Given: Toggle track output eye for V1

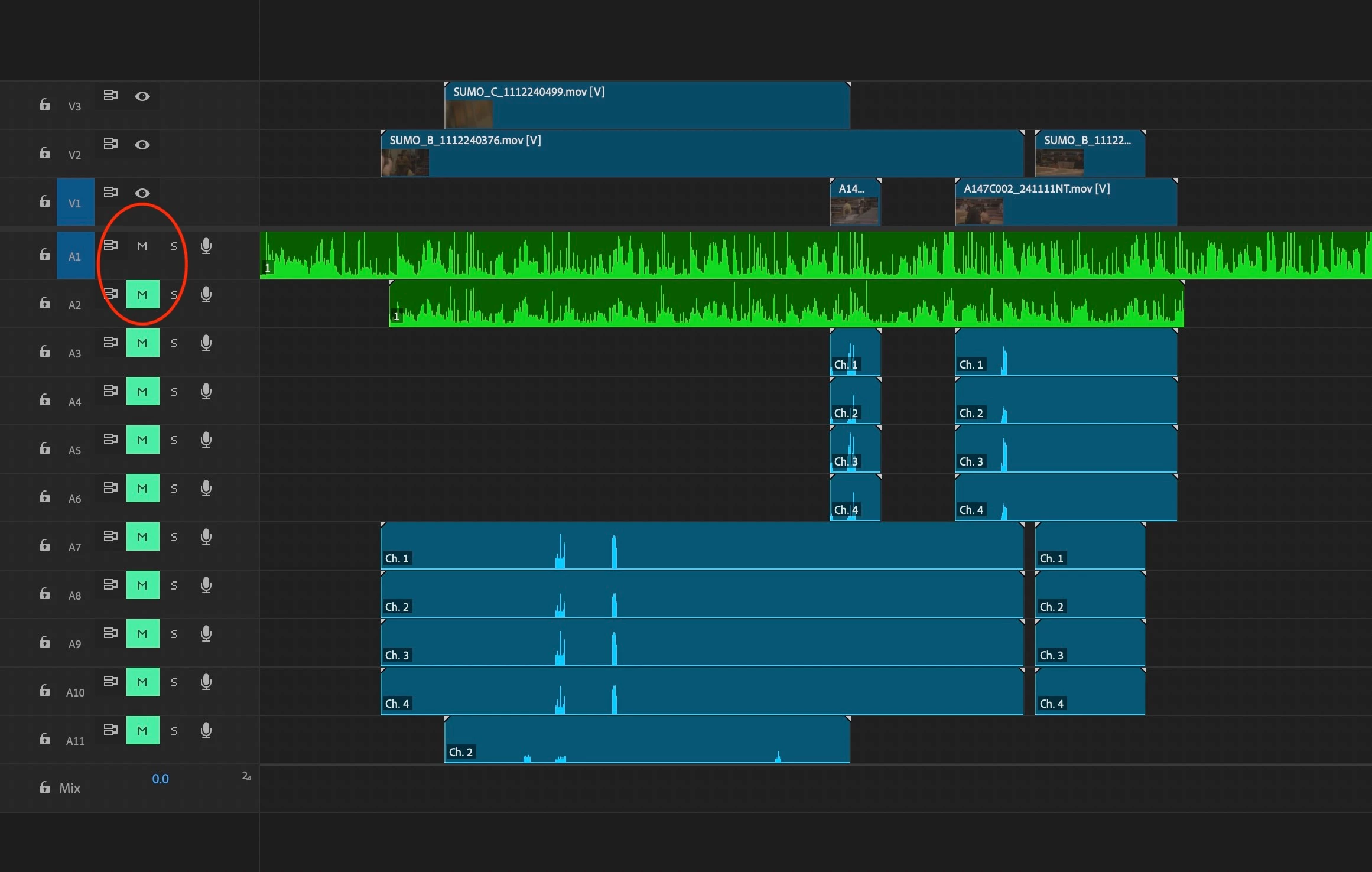Looking at the screenshot, I should [142, 193].
